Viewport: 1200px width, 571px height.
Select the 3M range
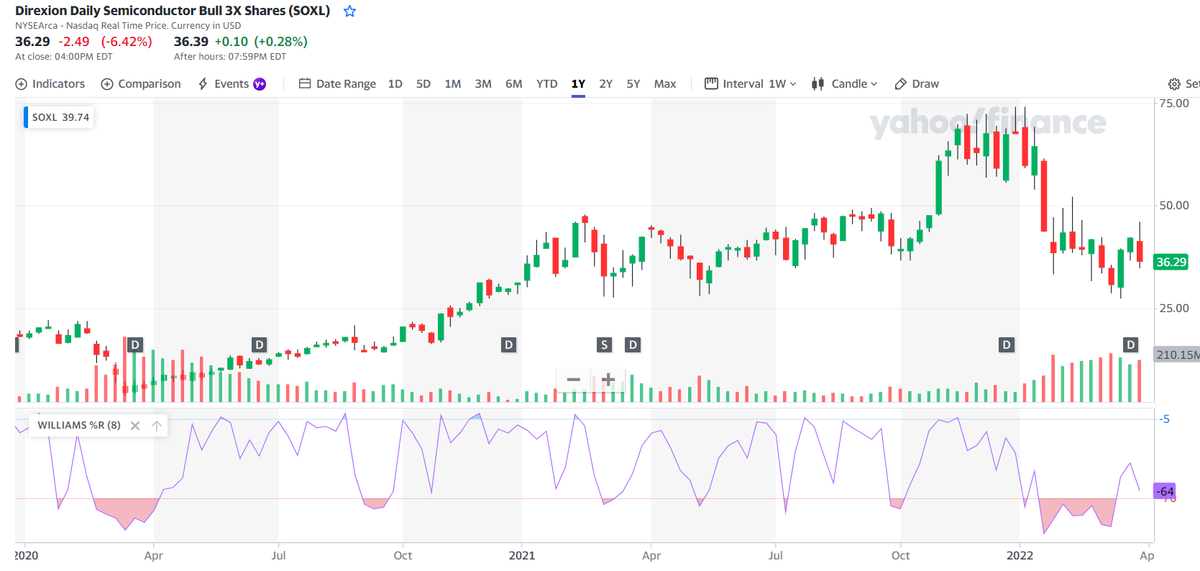(483, 84)
